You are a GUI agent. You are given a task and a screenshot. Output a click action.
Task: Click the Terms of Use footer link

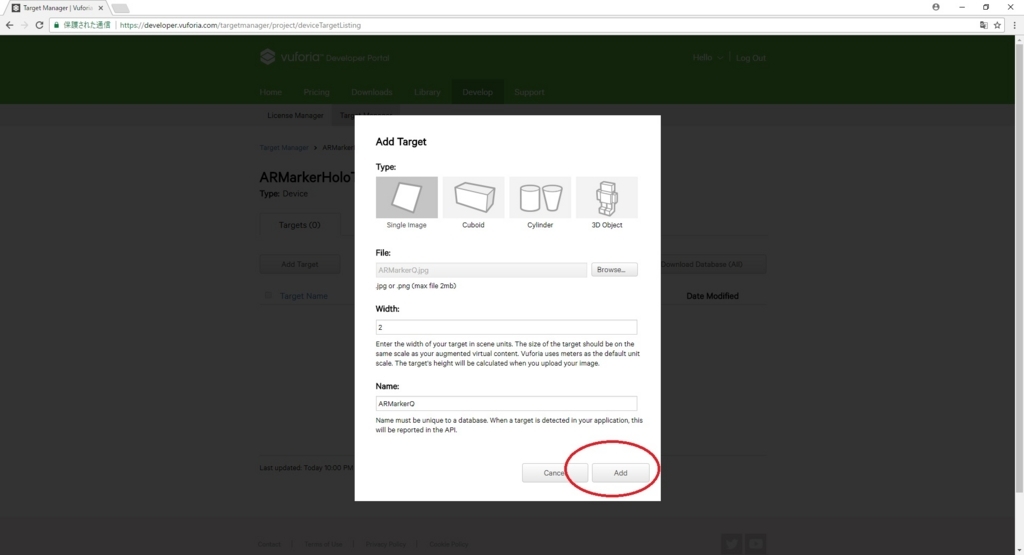[x=323, y=544]
